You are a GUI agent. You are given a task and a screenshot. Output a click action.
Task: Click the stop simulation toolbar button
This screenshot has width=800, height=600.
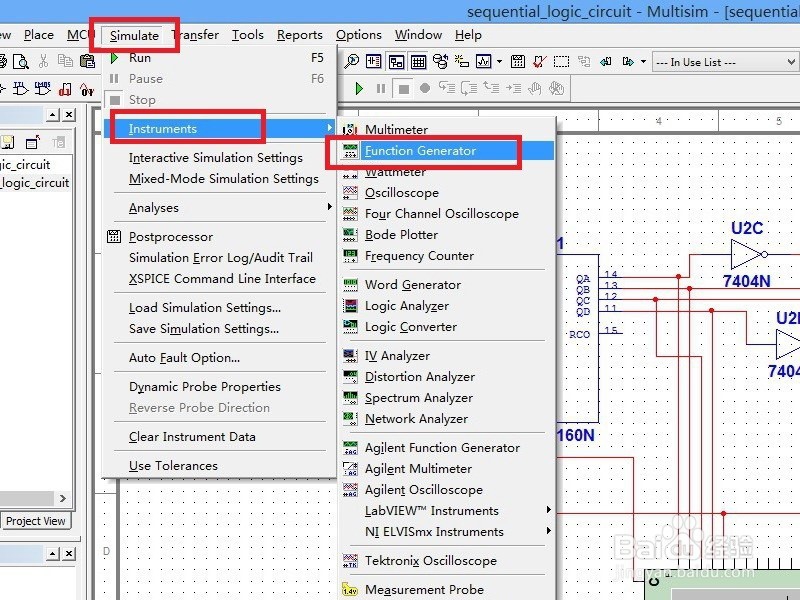pos(403,89)
